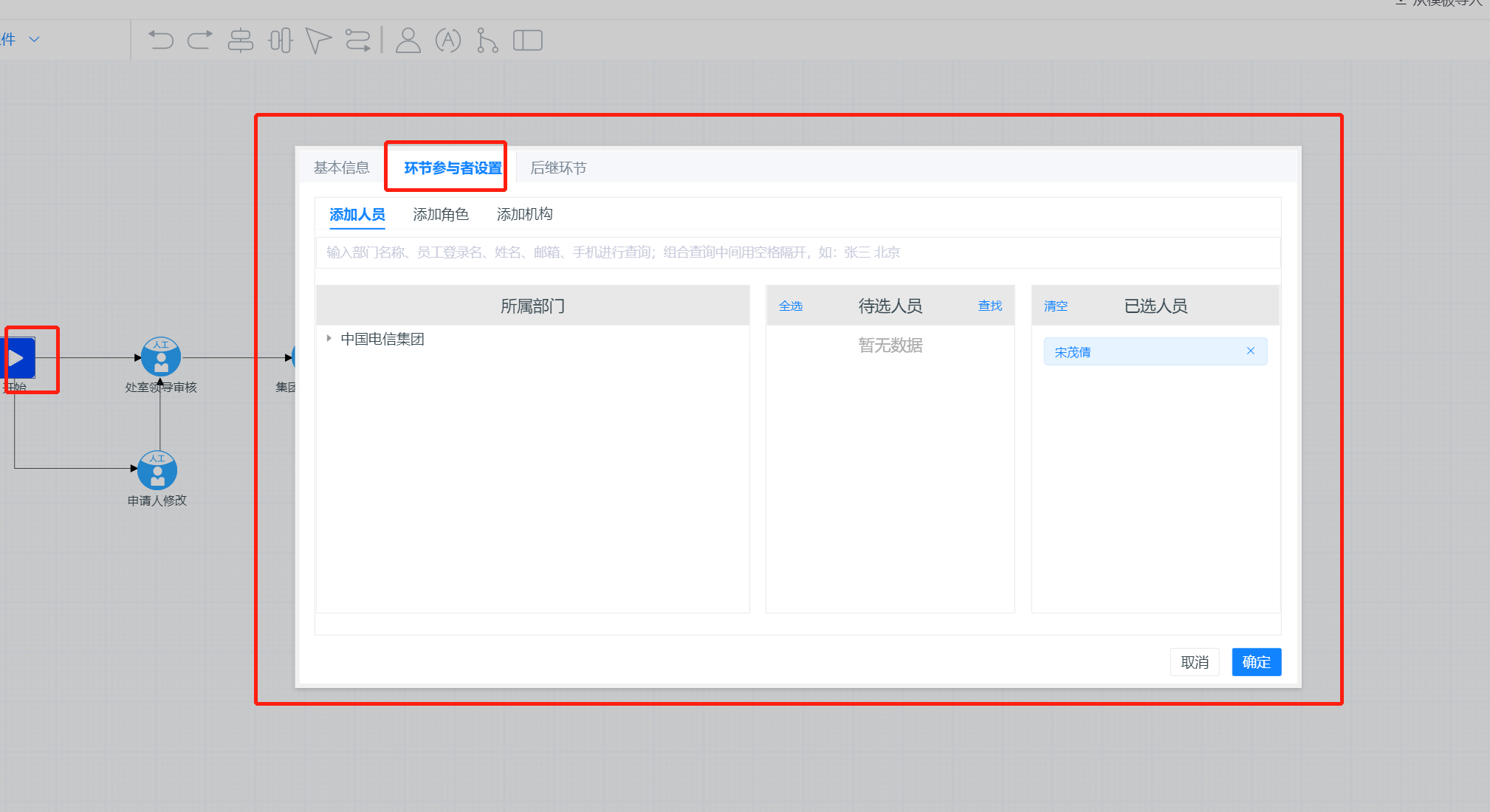Insert a branch node from toolbar
This screenshot has height=812, width=1490.
[x=487, y=40]
